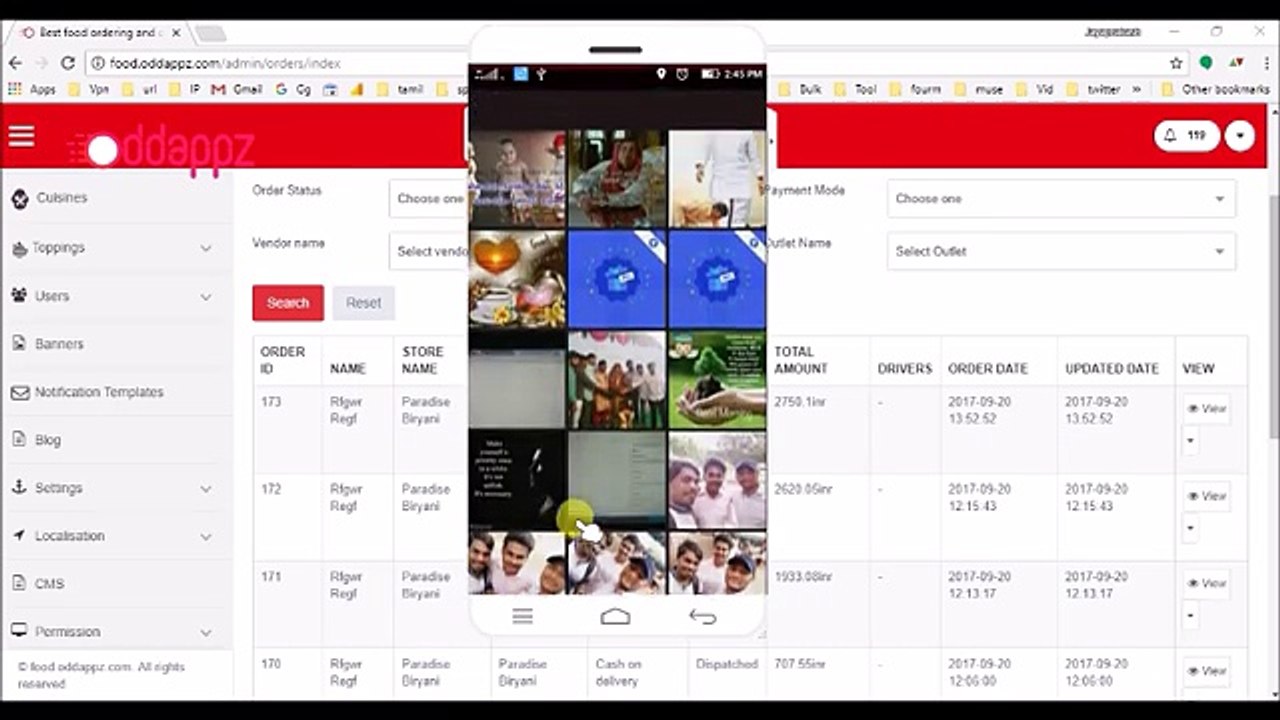Expand the action caret under order 173 View

click(x=1190, y=440)
